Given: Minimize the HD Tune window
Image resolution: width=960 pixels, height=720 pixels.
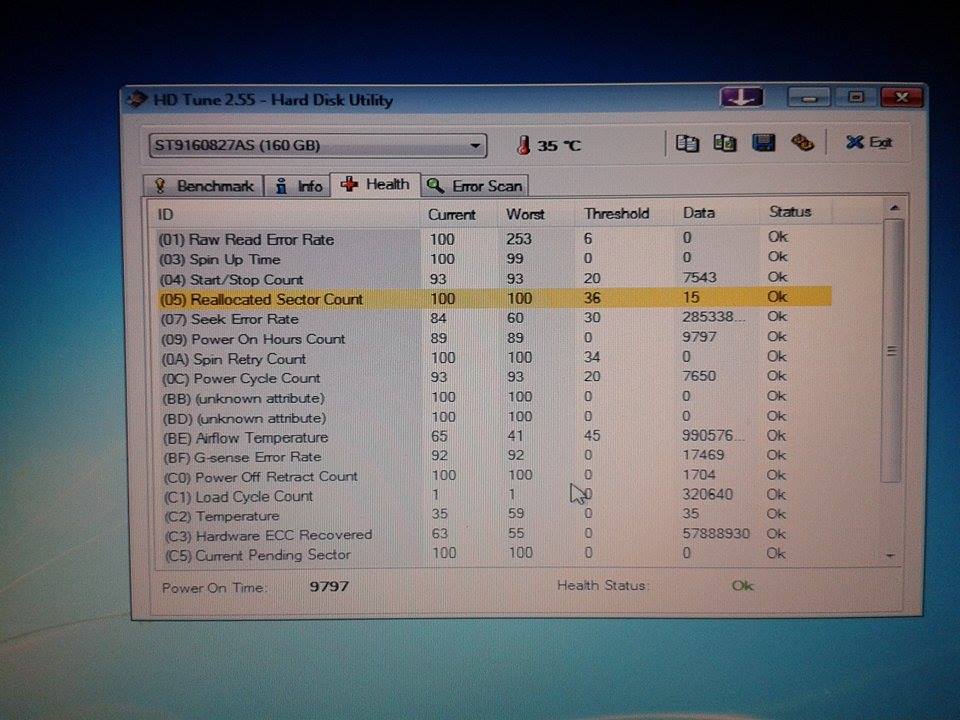Looking at the screenshot, I should [809, 97].
